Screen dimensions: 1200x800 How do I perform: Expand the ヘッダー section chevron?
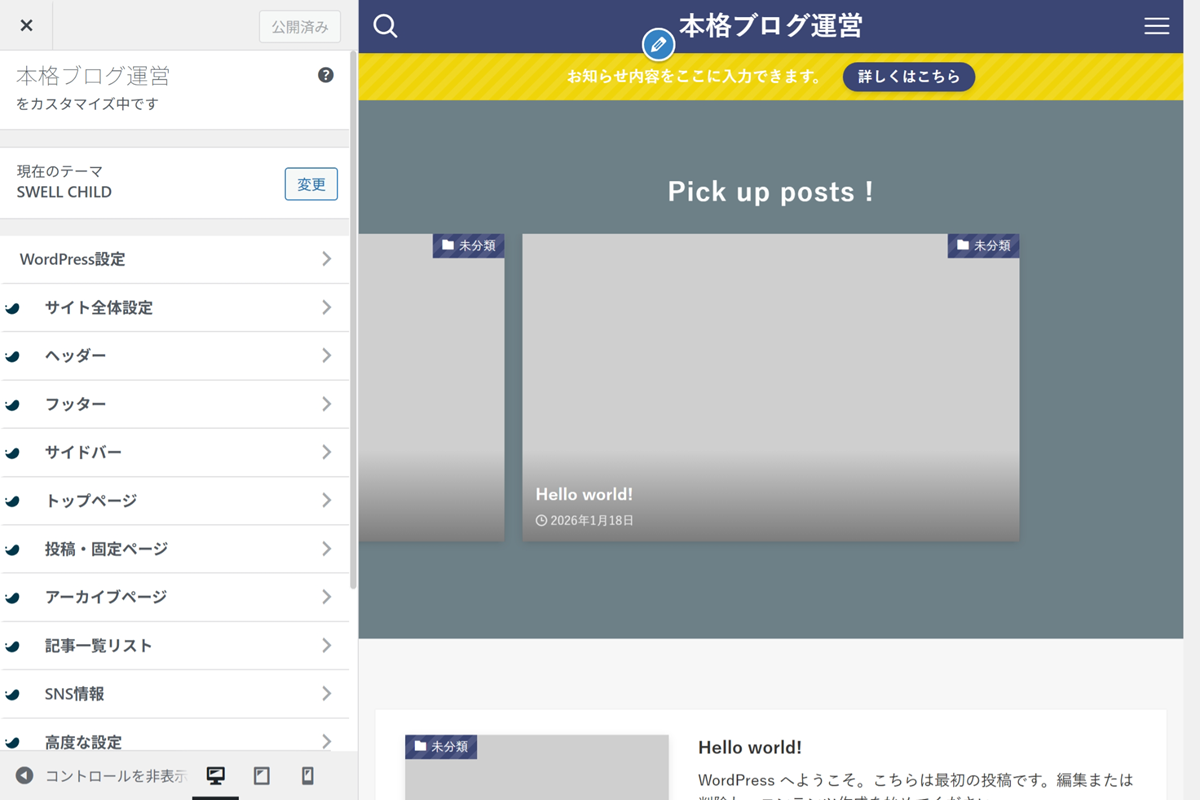point(326,355)
